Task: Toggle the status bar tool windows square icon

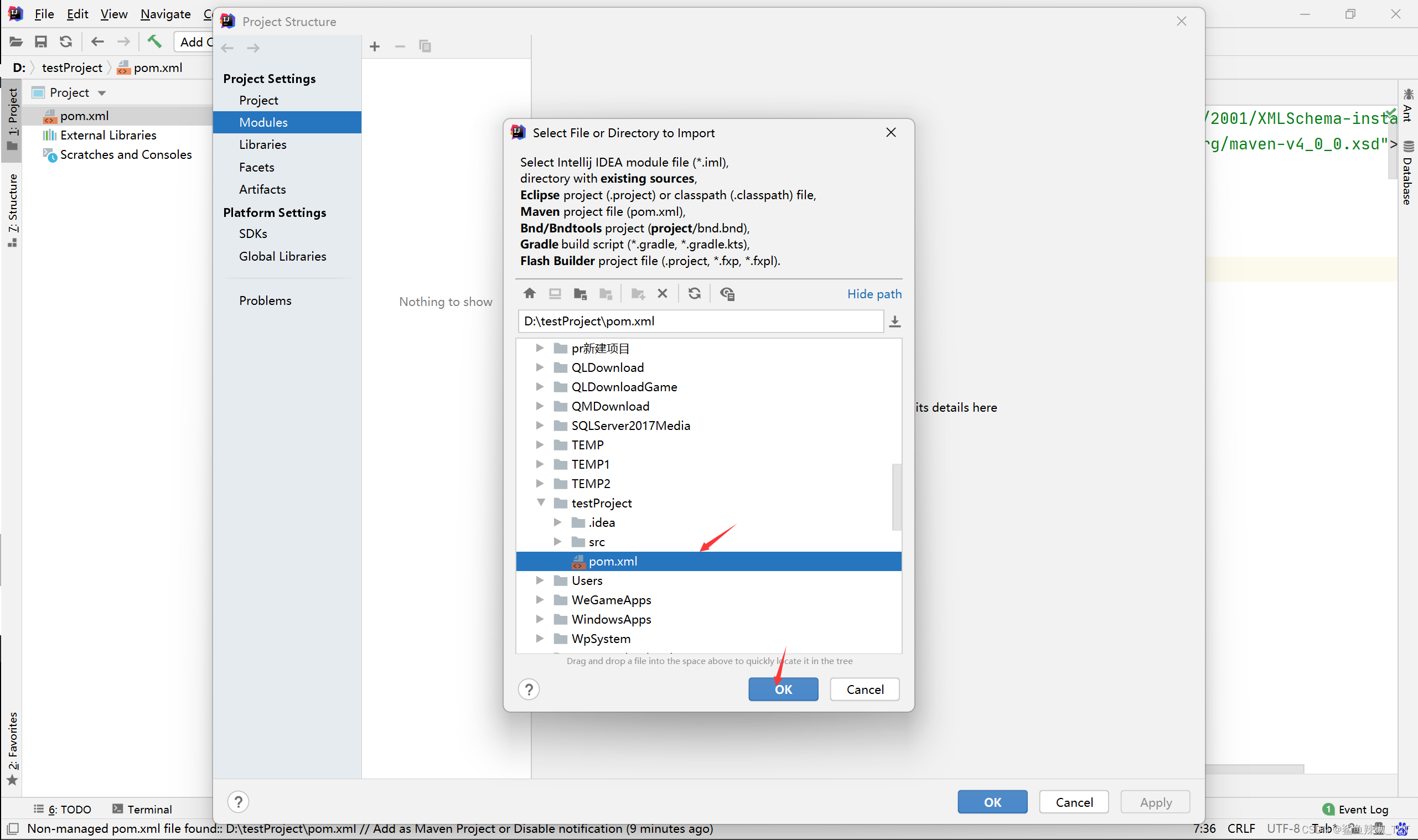Action: (x=13, y=828)
